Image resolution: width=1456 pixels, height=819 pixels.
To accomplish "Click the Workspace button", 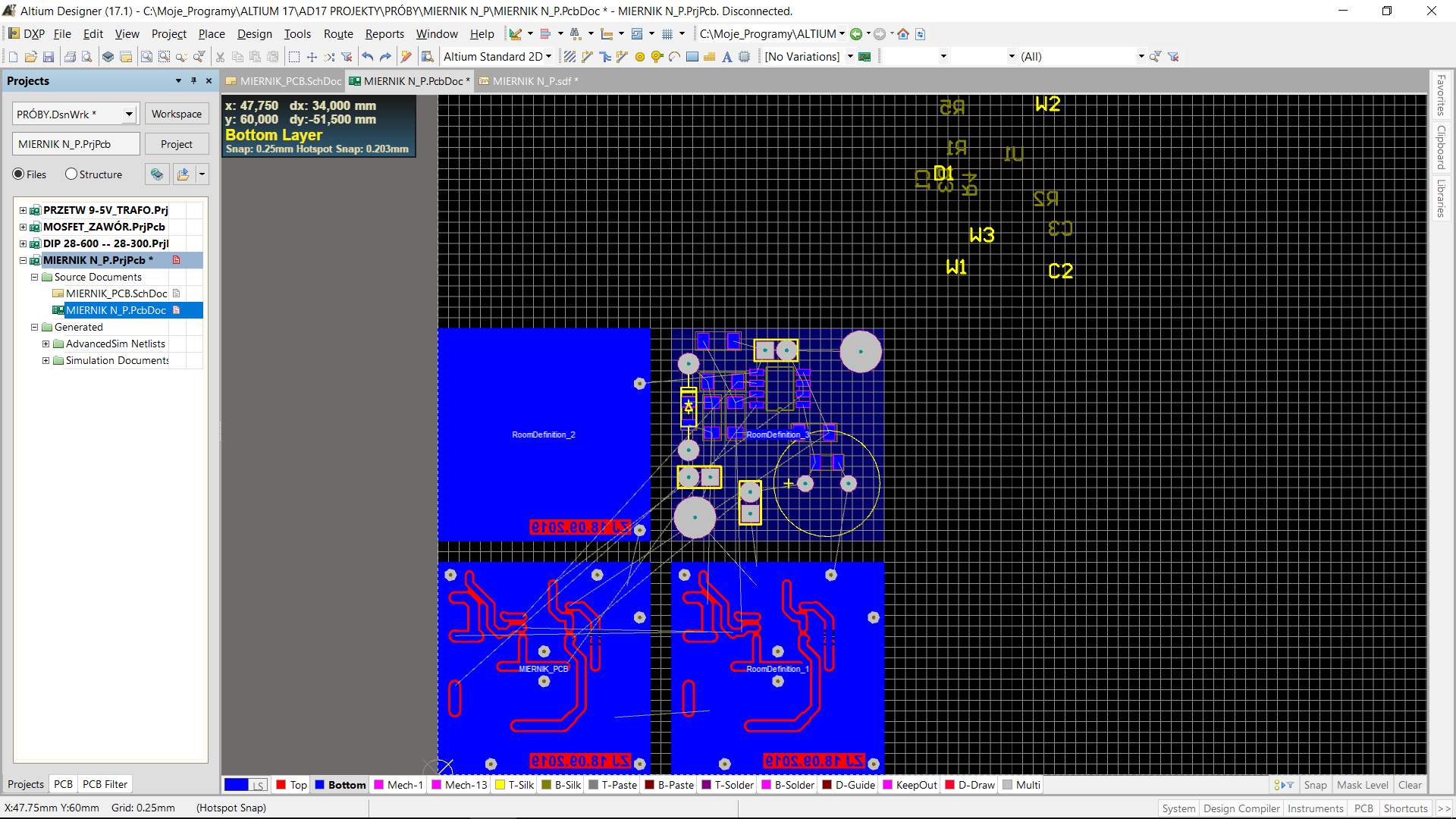I will pos(176,114).
